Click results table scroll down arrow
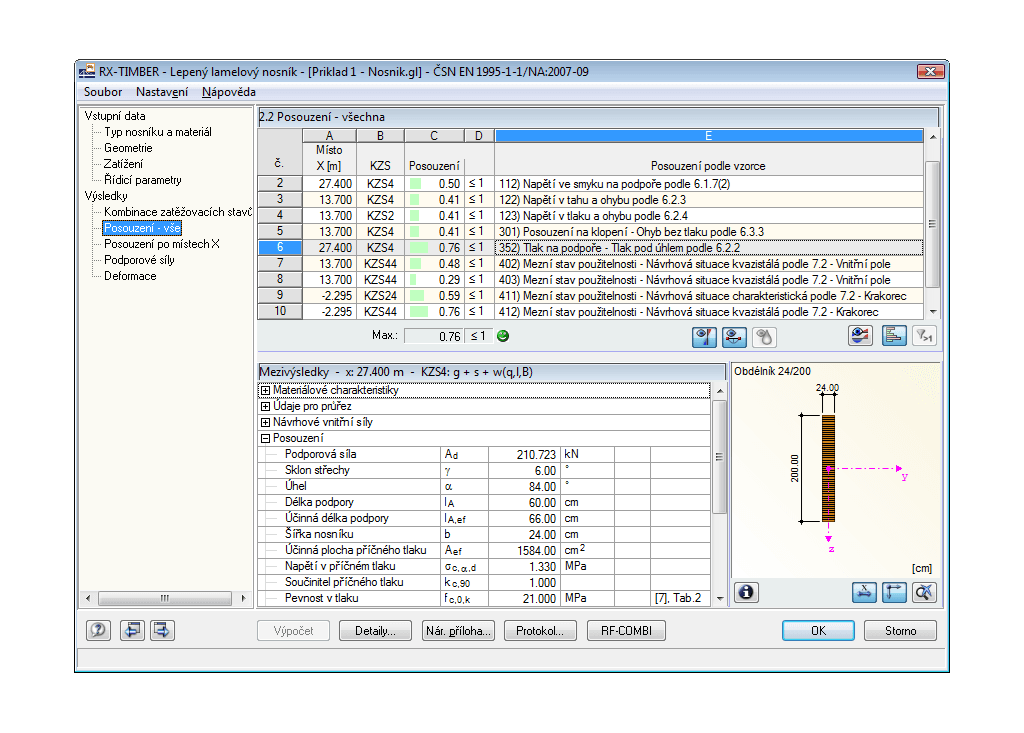1024x733 pixels. point(933,312)
